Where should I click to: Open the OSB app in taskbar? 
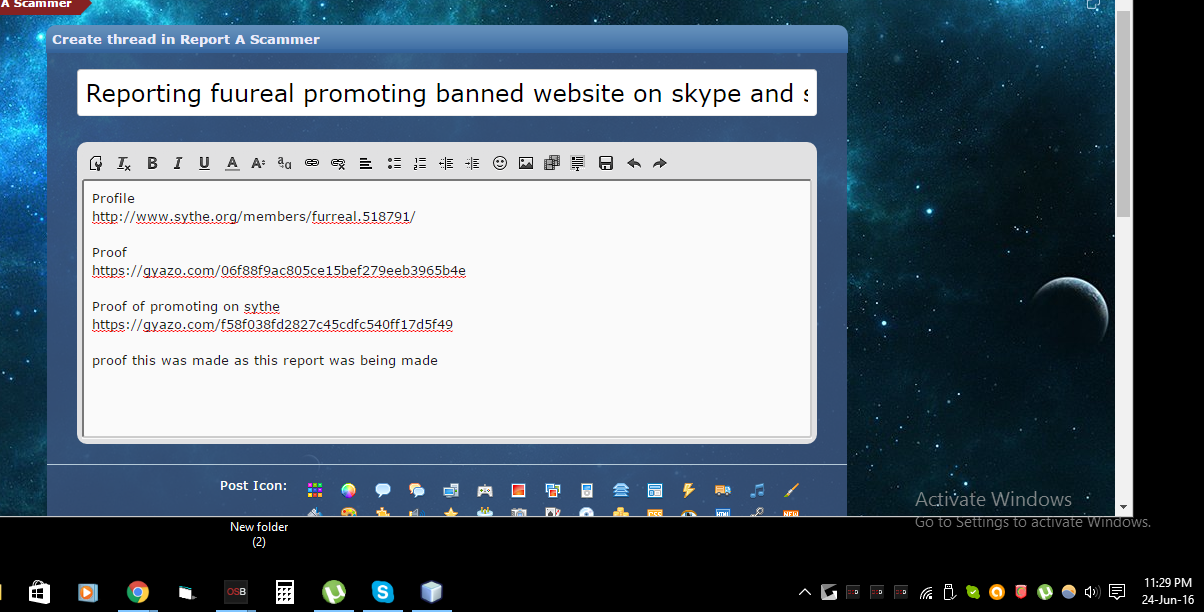[236, 592]
